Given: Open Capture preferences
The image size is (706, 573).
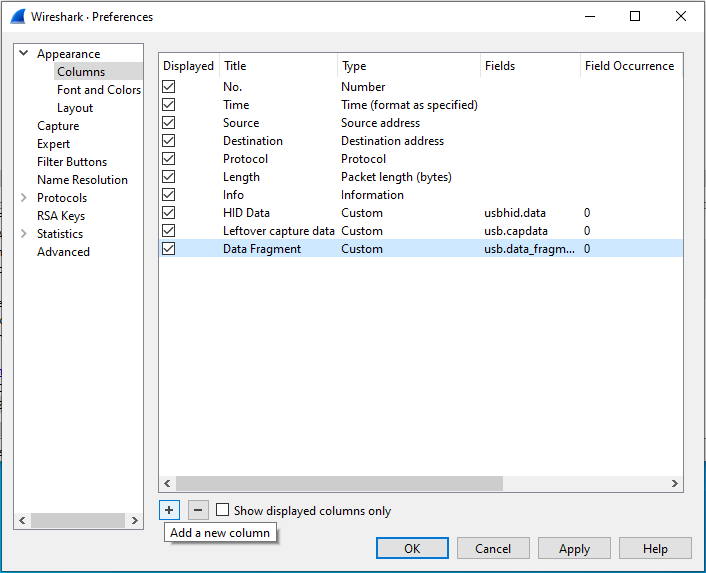Looking at the screenshot, I should click(x=58, y=126).
